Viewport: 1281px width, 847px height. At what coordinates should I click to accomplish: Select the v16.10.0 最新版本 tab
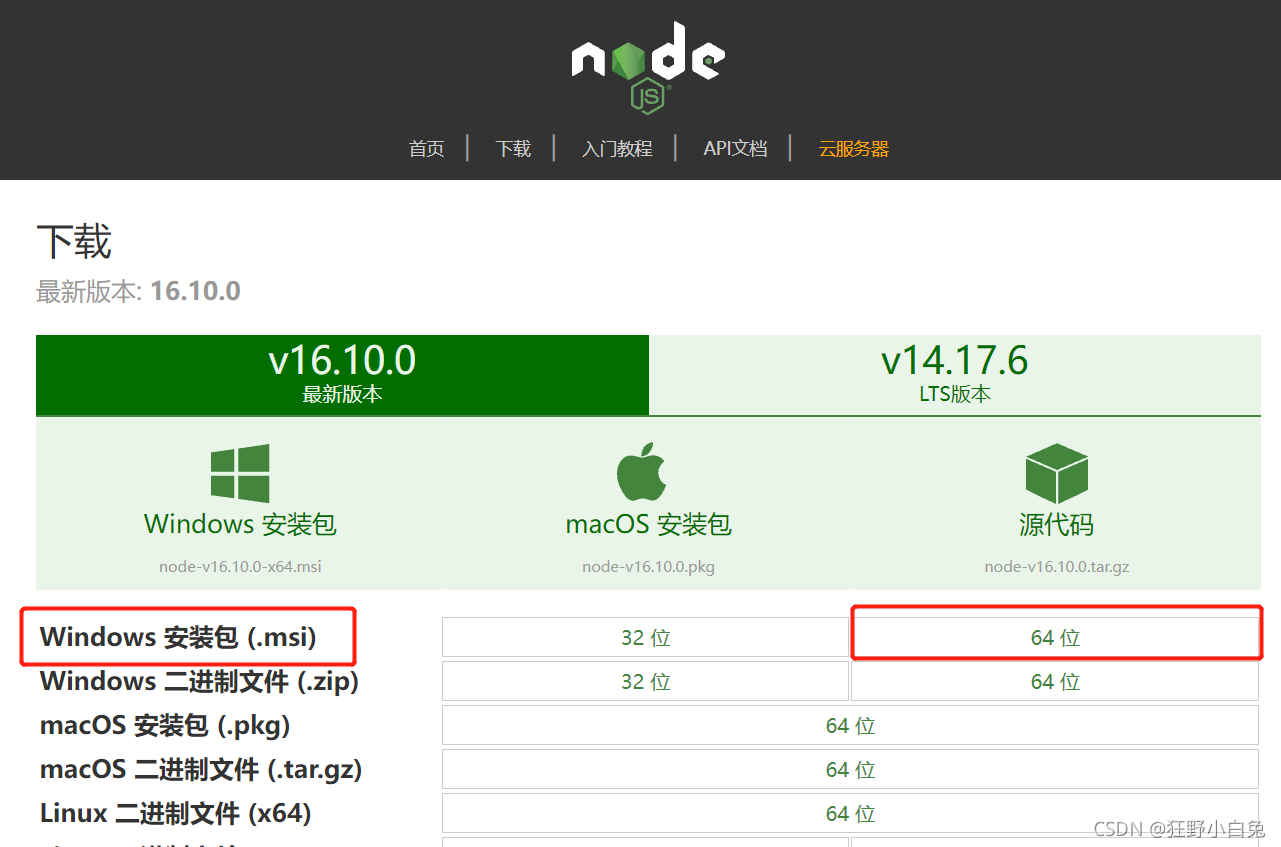(x=342, y=374)
